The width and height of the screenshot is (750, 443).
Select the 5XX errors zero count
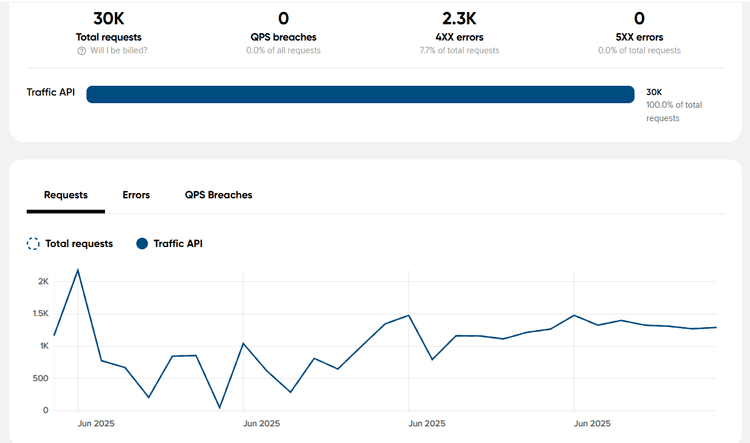[639, 18]
